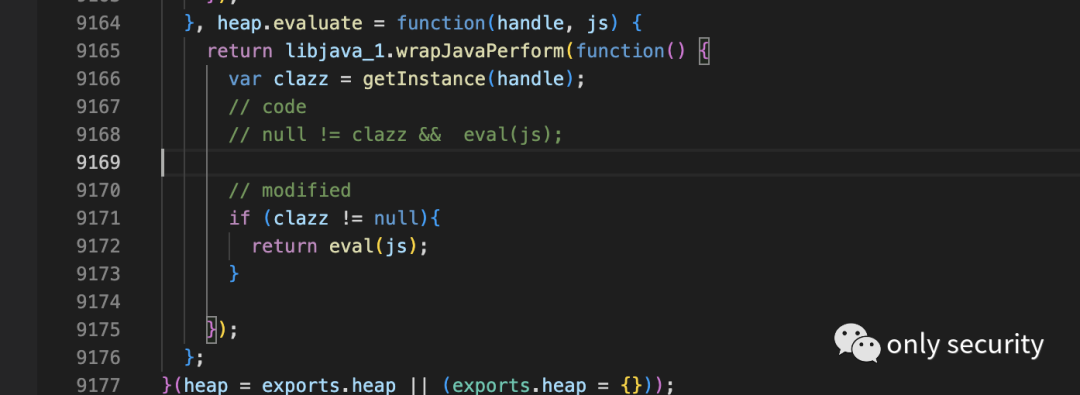
Task: Click line number 9171 in the gutter
Action: (x=98, y=219)
